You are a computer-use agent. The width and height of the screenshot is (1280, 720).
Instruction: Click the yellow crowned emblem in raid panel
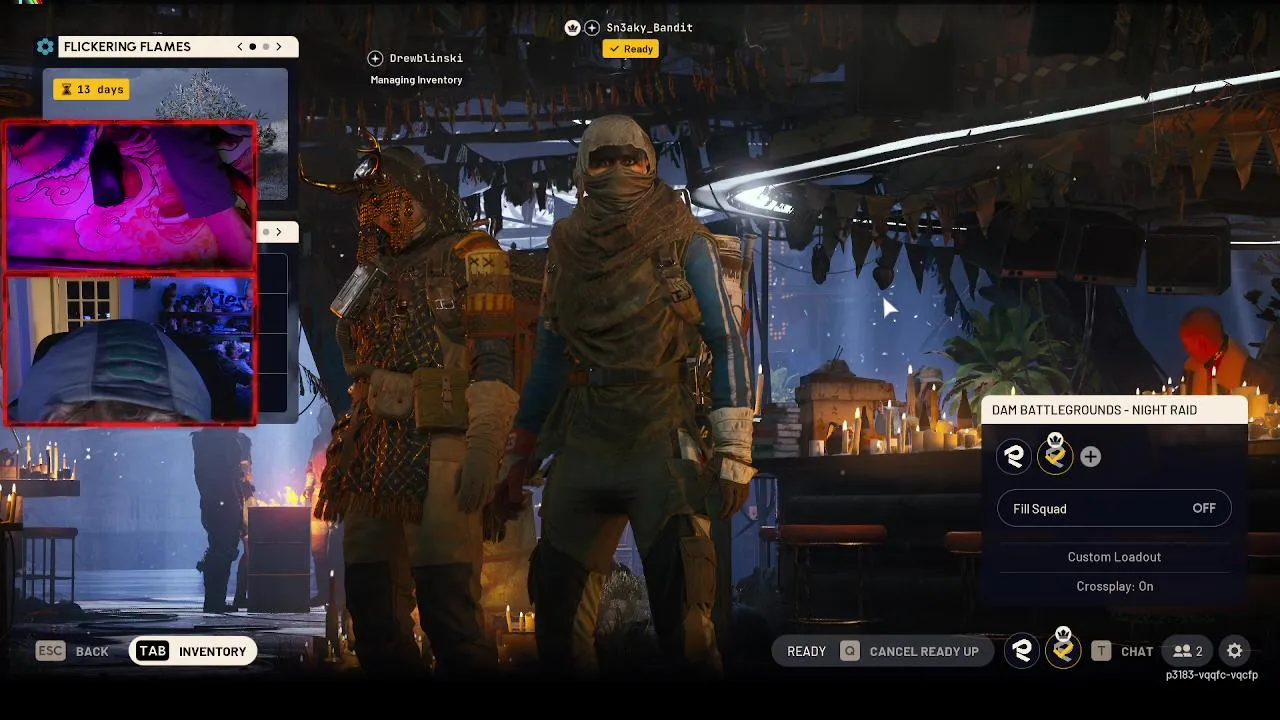coord(1054,456)
